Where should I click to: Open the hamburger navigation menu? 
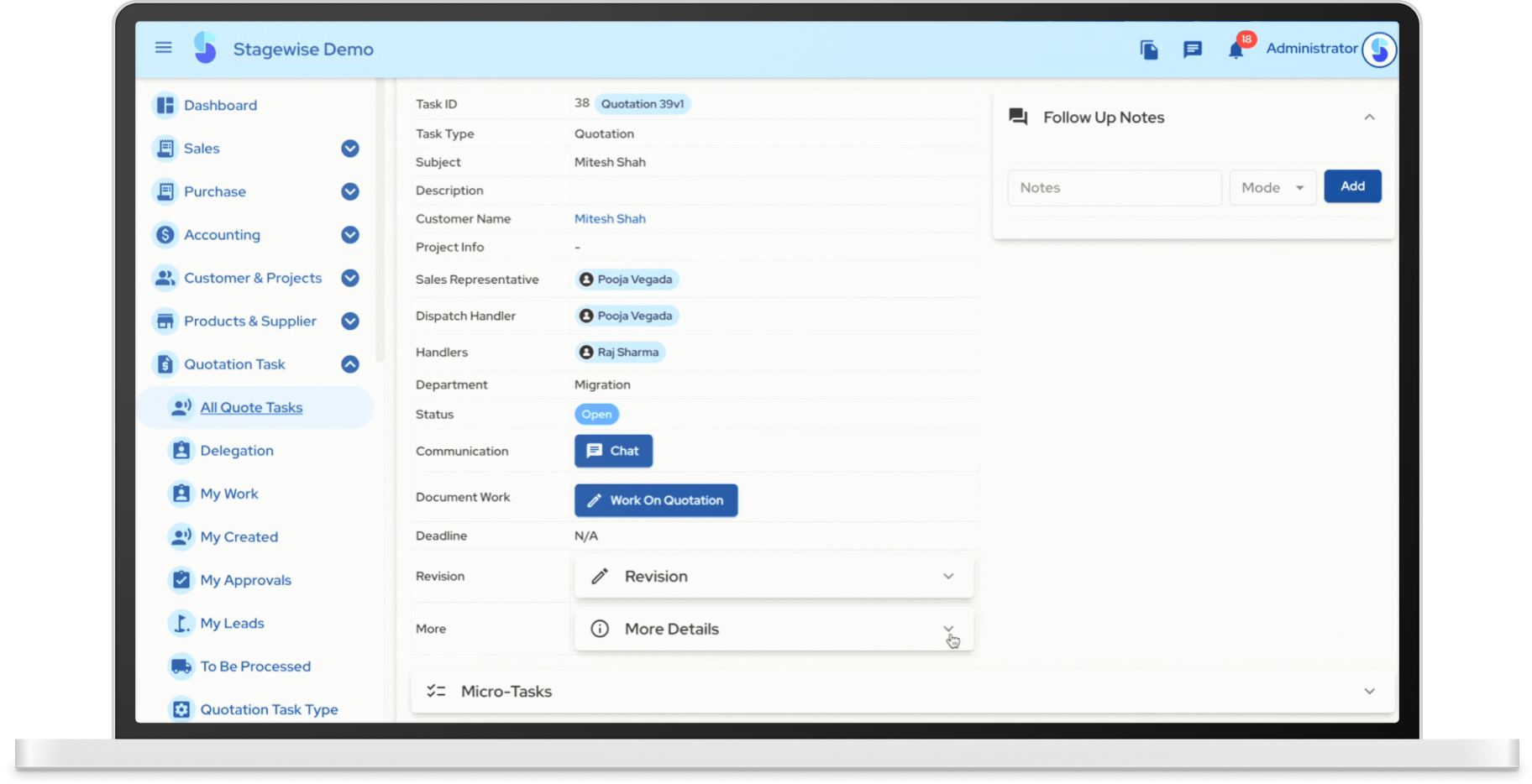point(164,48)
